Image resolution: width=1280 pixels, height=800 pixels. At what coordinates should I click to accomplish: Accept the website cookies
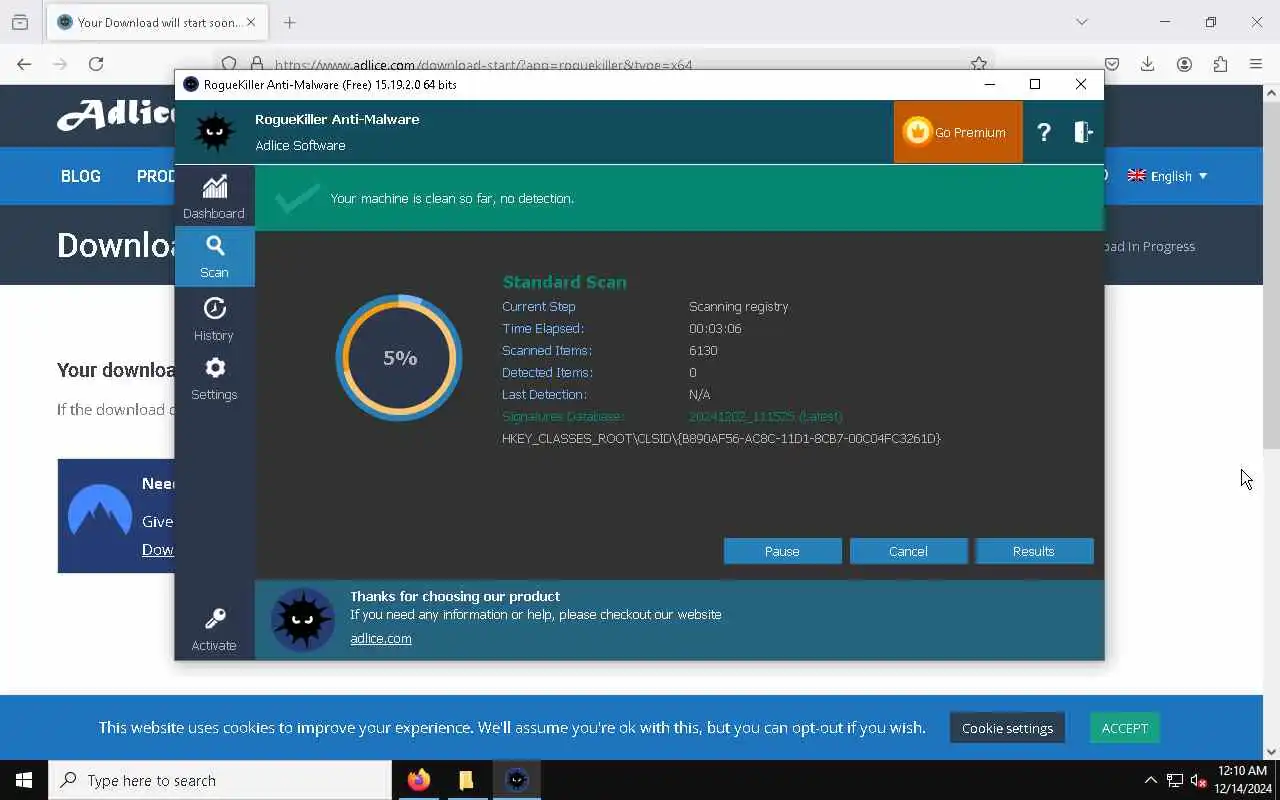1125,728
